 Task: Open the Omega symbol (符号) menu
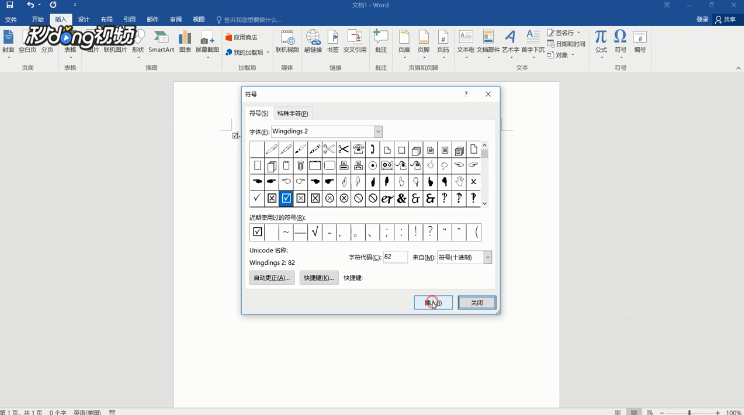[620, 43]
